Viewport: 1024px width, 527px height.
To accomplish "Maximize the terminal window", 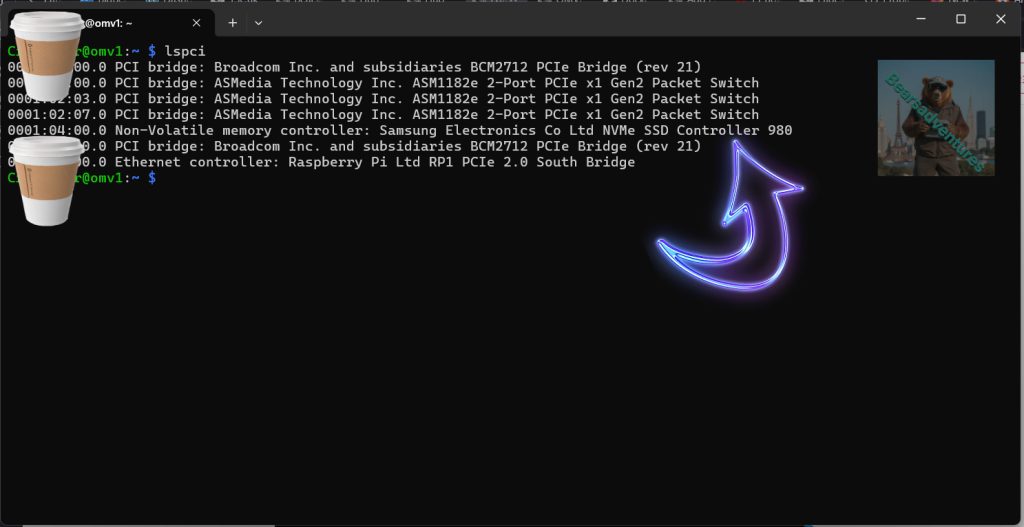I will tap(961, 19).
